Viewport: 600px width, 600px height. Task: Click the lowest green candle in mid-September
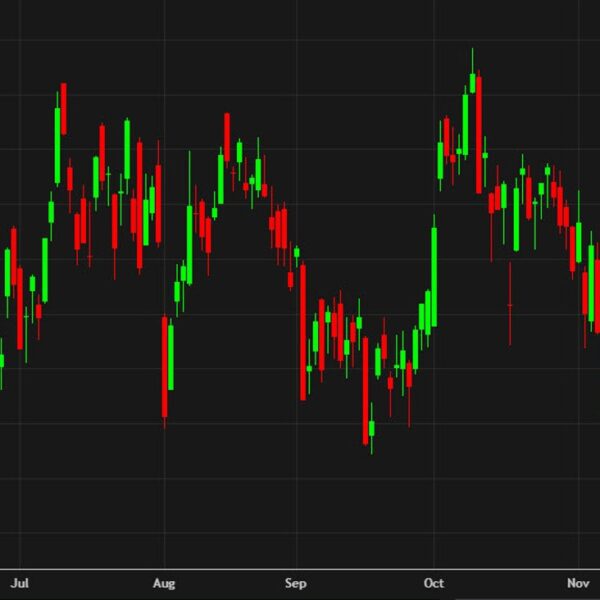click(372, 428)
